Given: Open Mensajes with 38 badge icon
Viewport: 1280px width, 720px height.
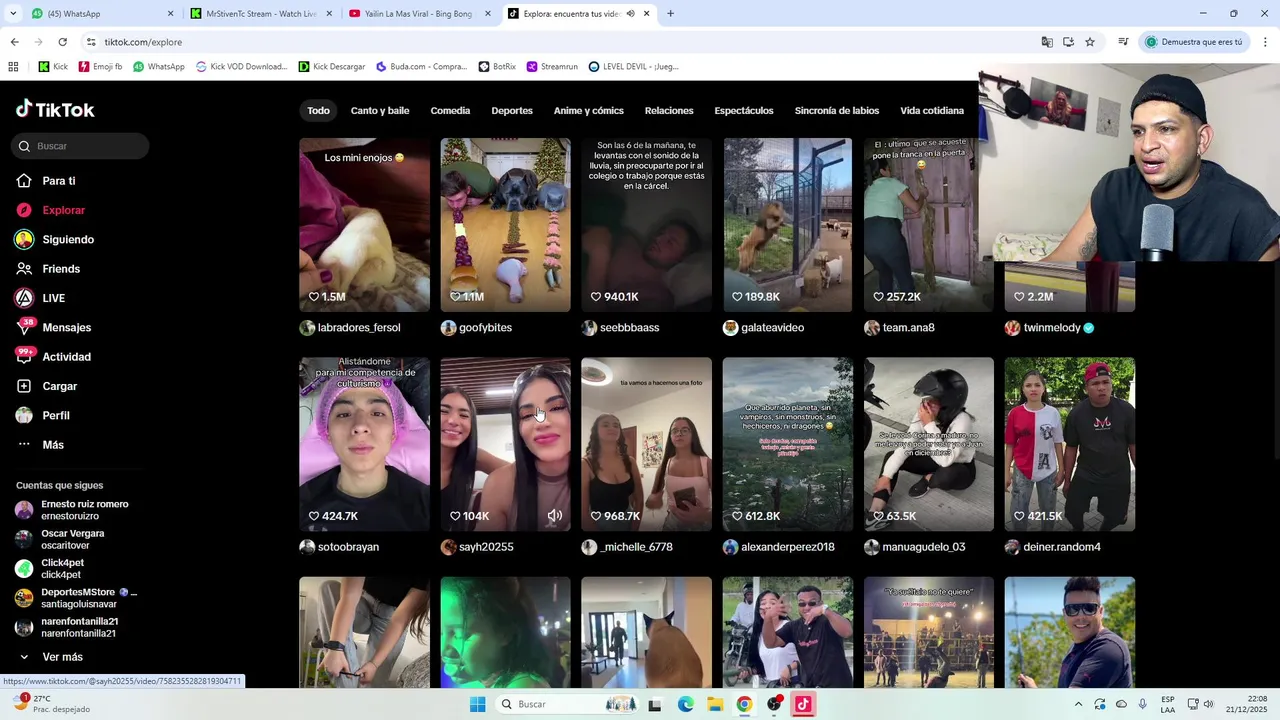Looking at the screenshot, I should 24,328.
